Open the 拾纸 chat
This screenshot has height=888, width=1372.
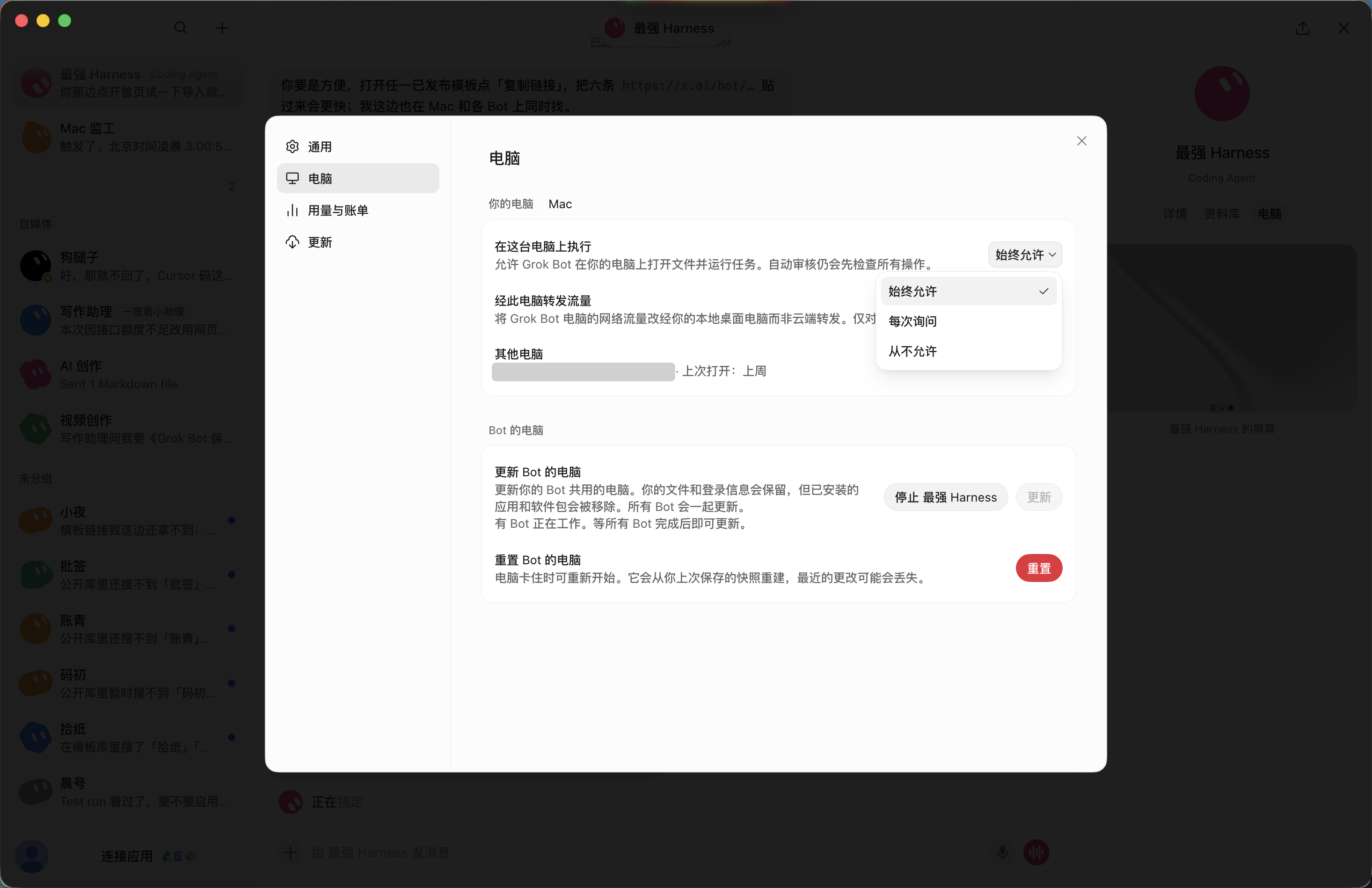pyautogui.click(x=127, y=737)
